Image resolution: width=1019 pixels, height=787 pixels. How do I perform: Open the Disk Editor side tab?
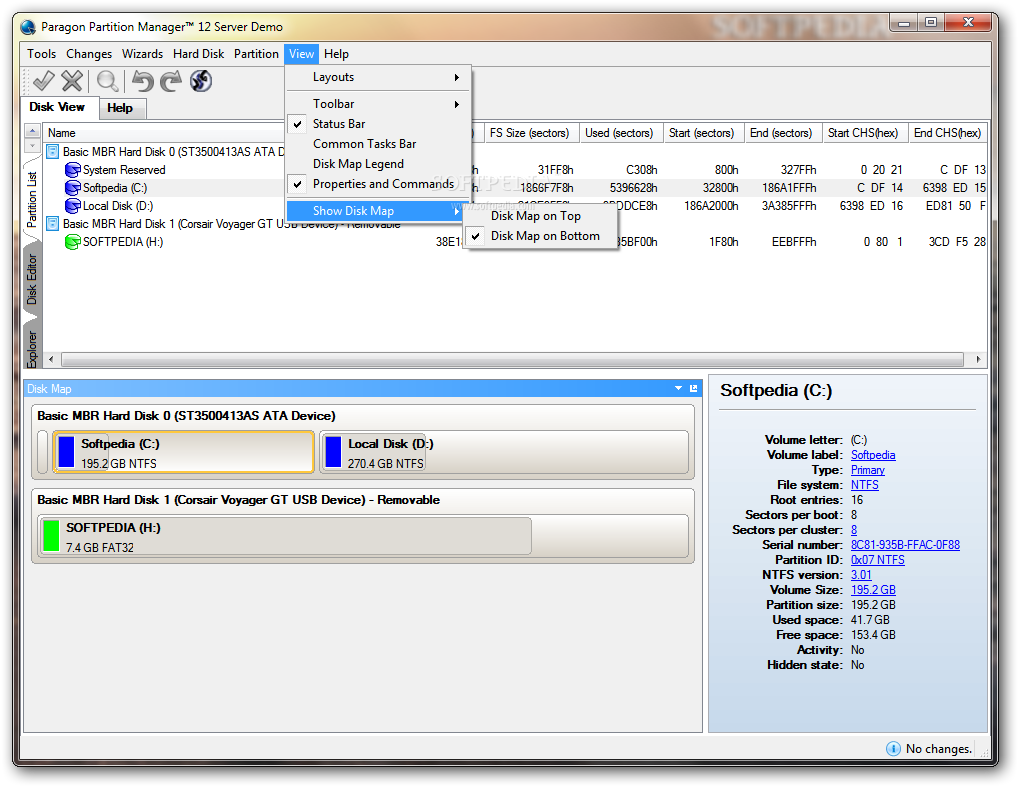tap(32, 279)
